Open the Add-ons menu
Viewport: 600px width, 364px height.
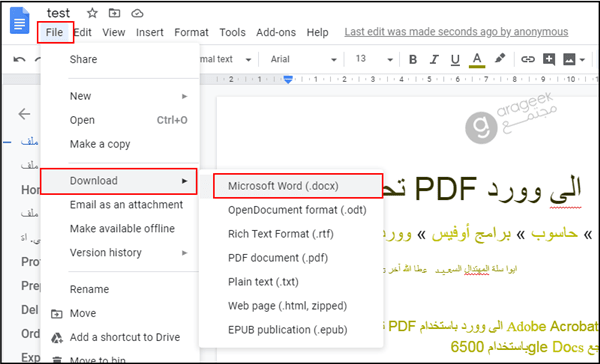click(x=276, y=33)
